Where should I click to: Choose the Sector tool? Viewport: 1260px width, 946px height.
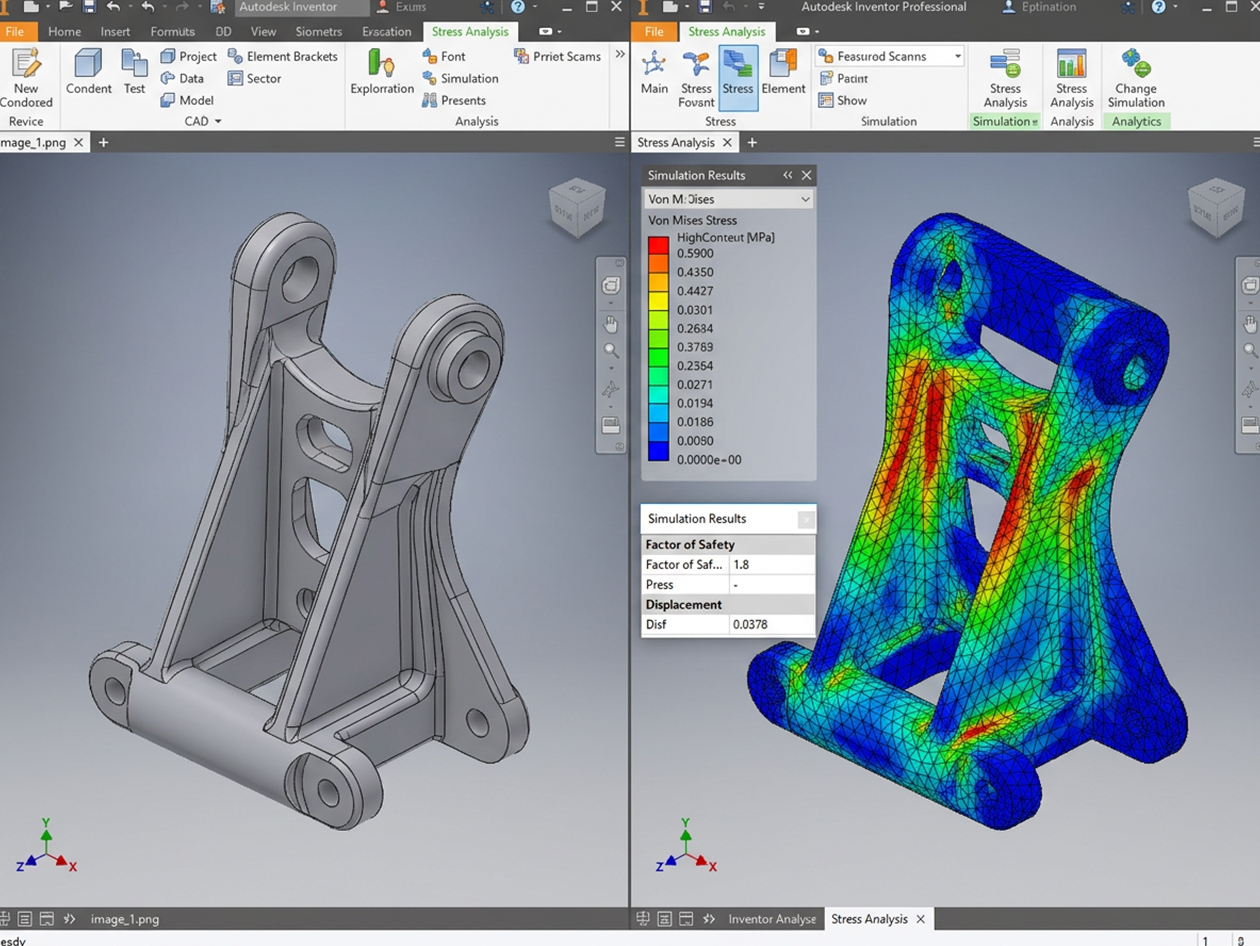click(254, 78)
